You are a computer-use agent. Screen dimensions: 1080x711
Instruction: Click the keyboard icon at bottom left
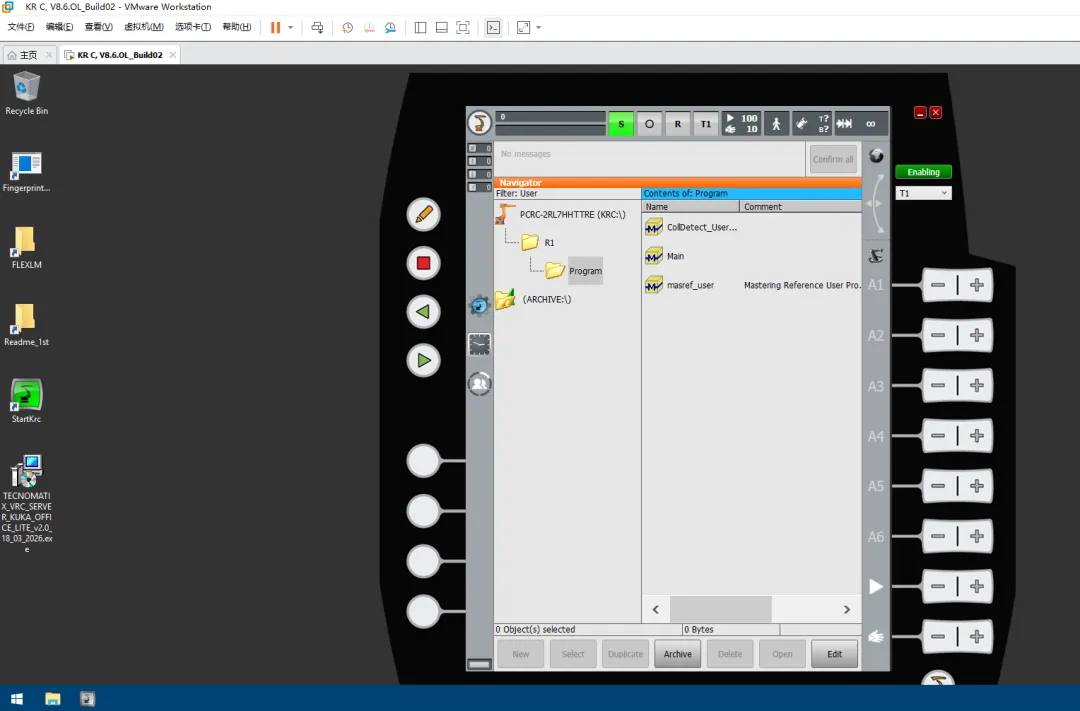click(479, 664)
